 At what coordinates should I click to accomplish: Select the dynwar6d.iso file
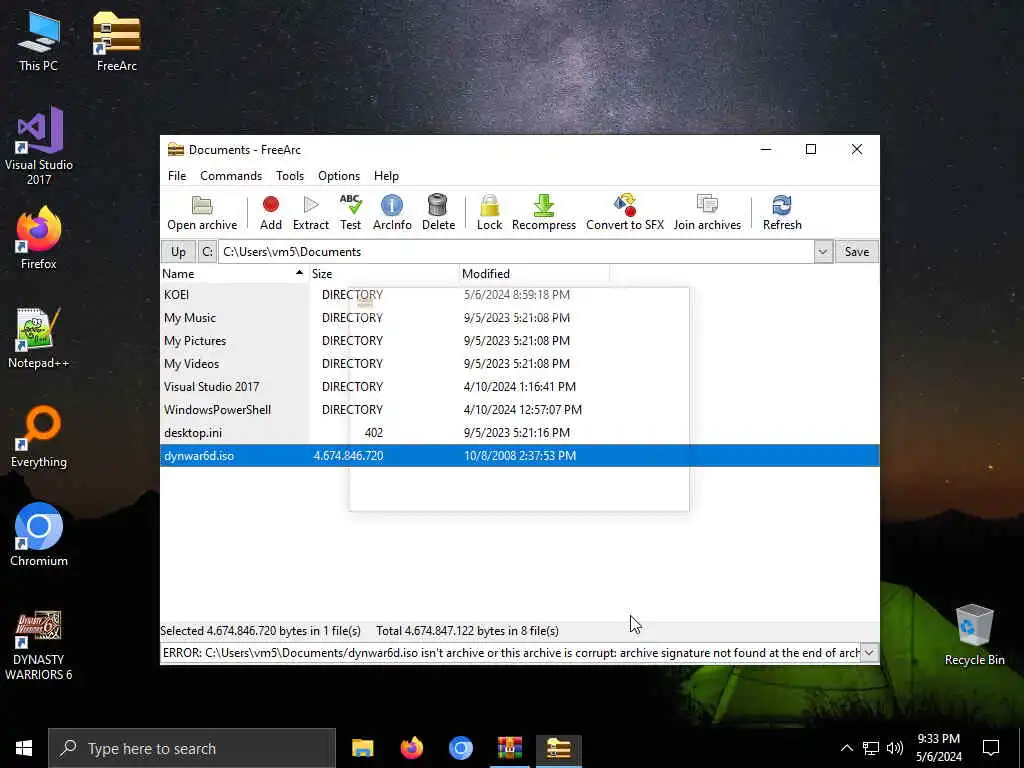coord(520,455)
